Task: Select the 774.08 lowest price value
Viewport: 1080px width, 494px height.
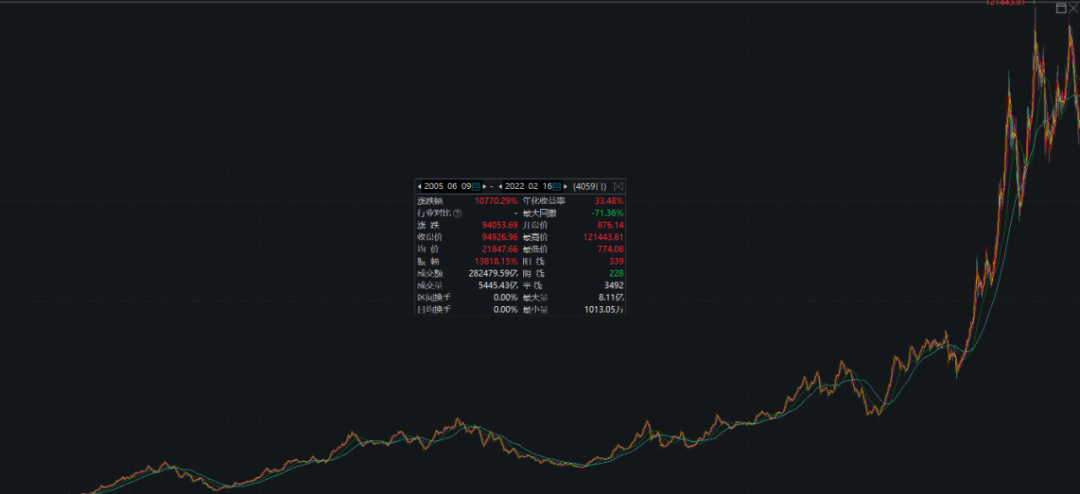Action: (610, 249)
